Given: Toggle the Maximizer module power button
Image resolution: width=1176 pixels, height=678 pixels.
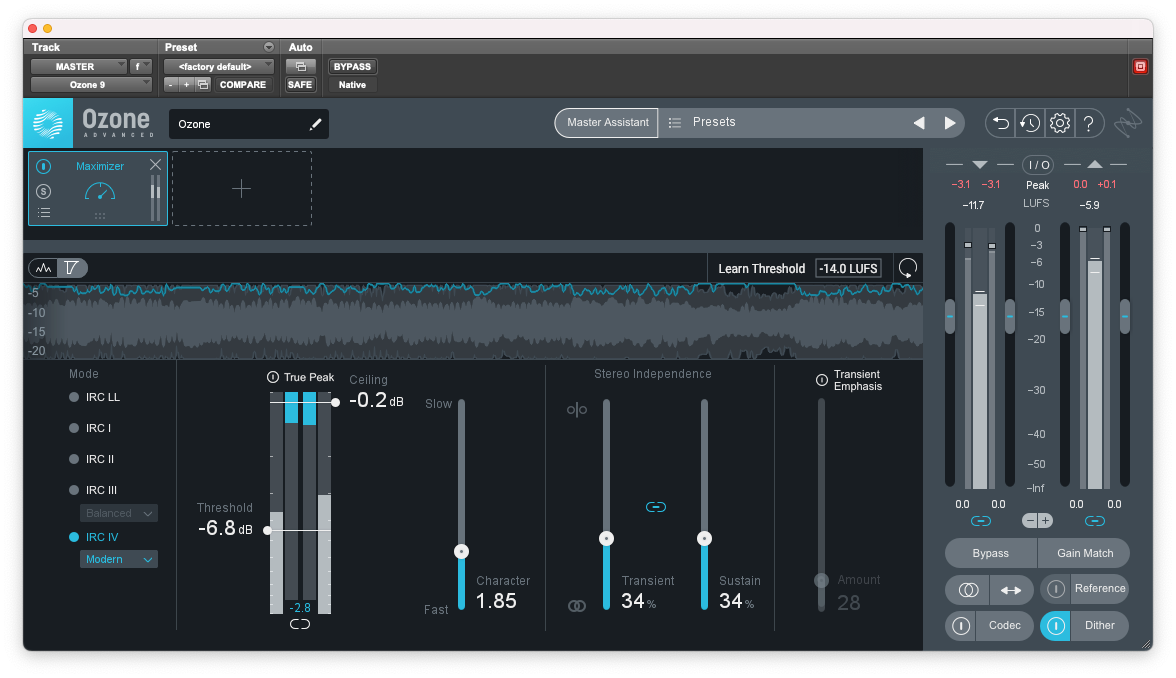Looking at the screenshot, I should (44, 166).
